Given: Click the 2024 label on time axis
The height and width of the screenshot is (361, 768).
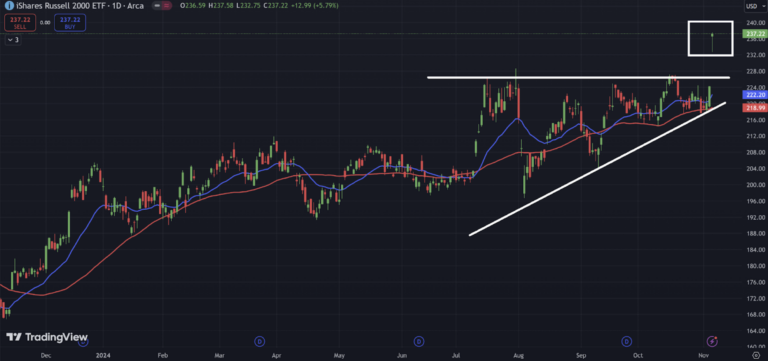Looking at the screenshot, I should tap(102, 355).
